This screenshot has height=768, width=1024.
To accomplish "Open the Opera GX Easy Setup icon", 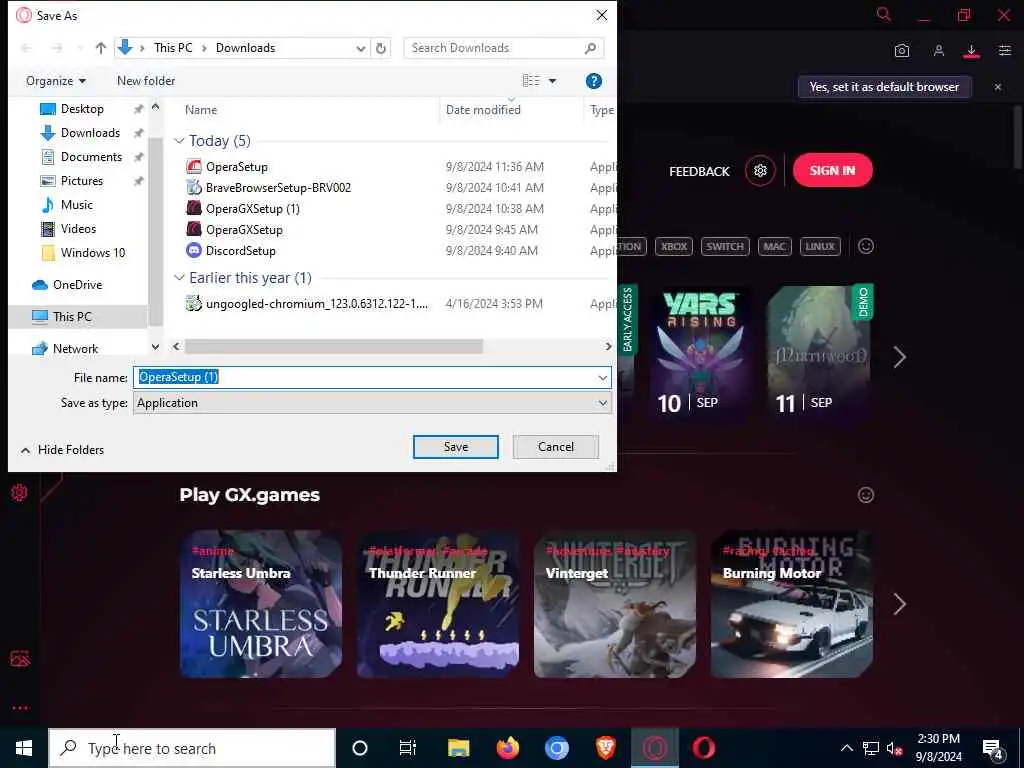I will (x=1005, y=50).
